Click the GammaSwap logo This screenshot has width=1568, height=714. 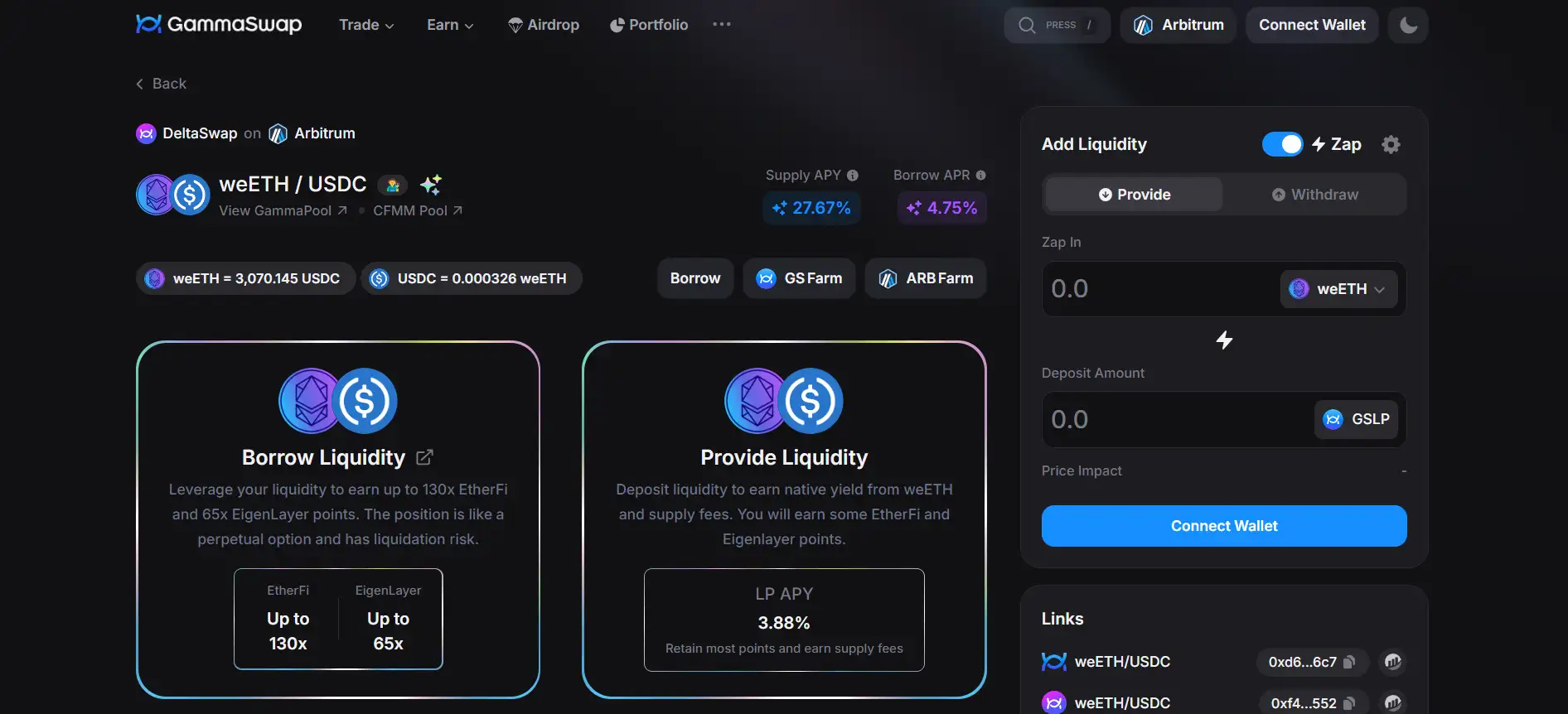click(x=219, y=24)
